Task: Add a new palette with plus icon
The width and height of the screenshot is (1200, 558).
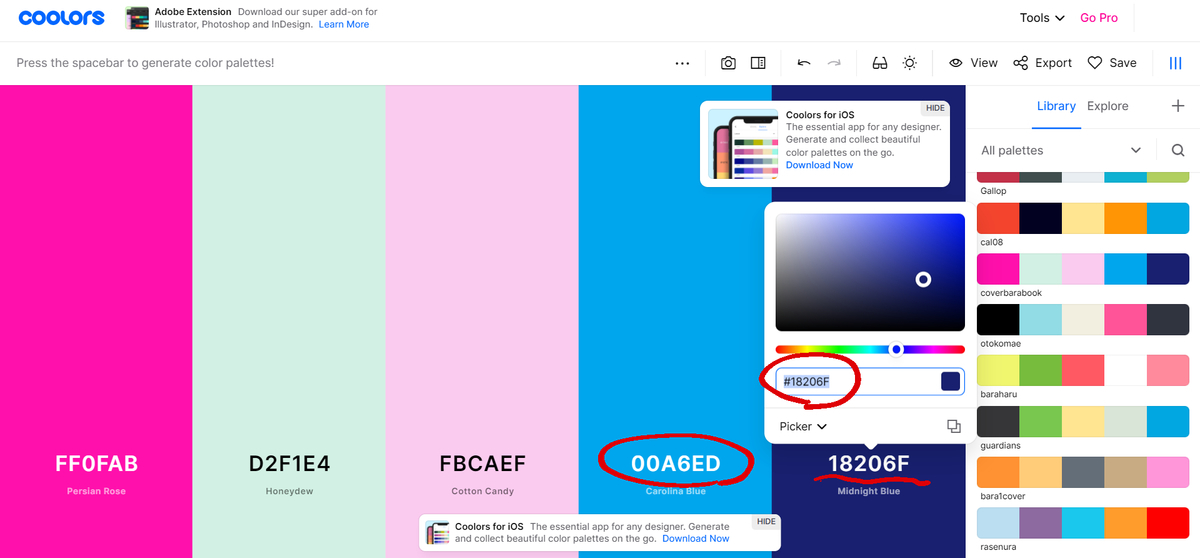Action: (1178, 106)
